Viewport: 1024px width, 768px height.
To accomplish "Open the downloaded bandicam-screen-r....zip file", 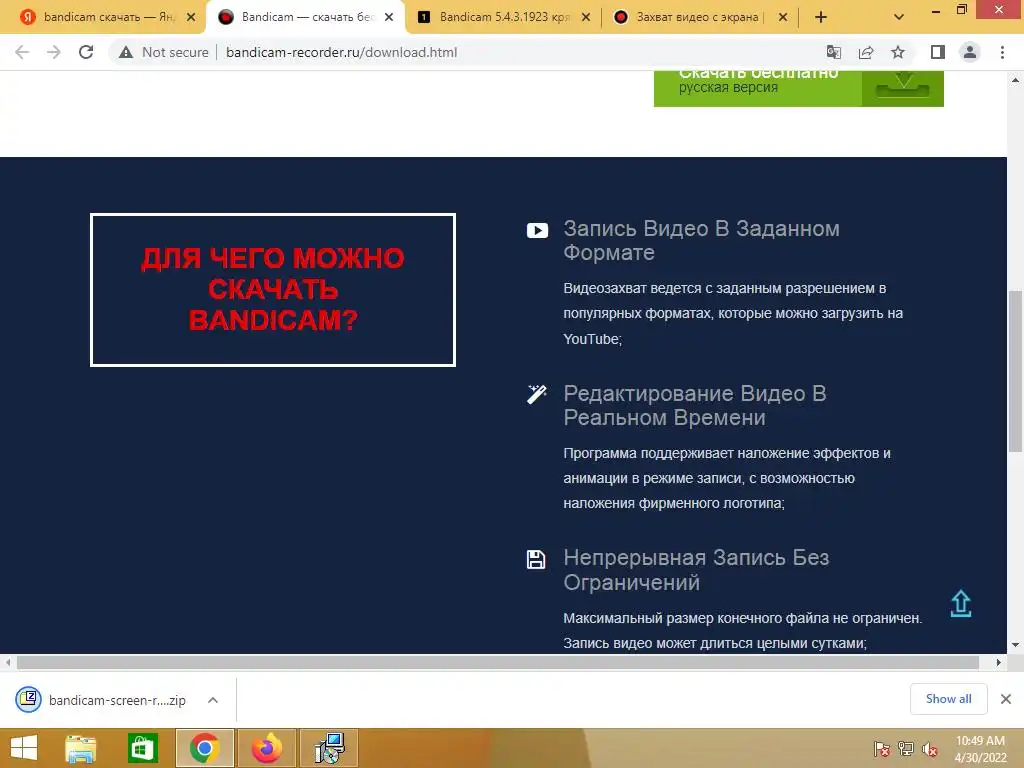I will pyautogui.click(x=101, y=700).
